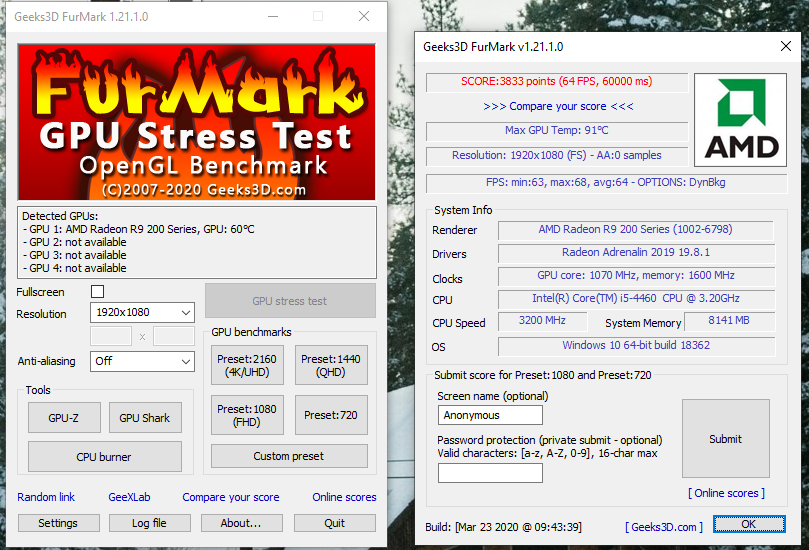Click the Resolution: 1920x1080 (FS) result field
The image size is (809, 550).
(x=557, y=155)
